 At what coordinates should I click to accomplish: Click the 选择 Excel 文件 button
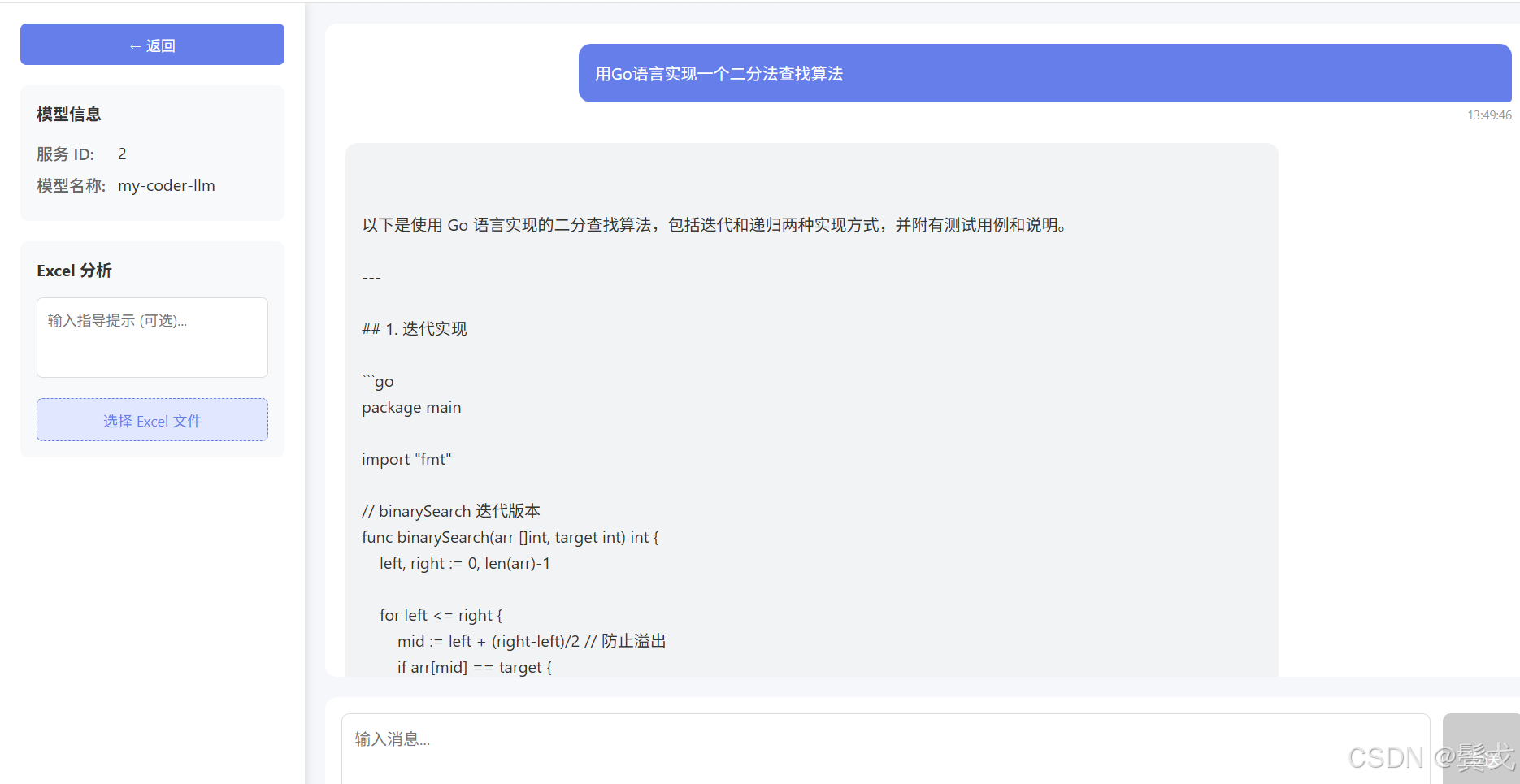pos(152,420)
